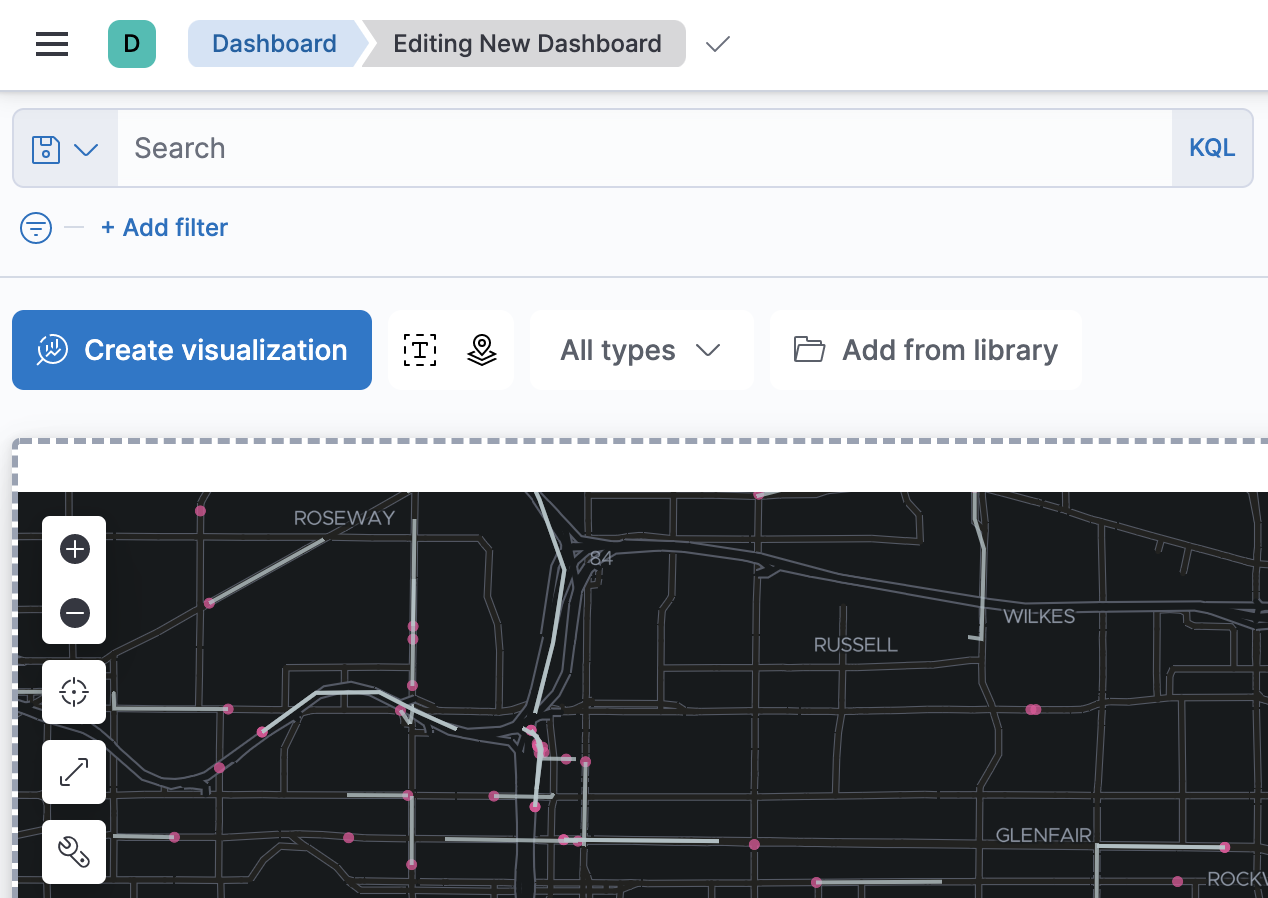The height and width of the screenshot is (898, 1268).
Task: Click the Add filter link
Action: 164,227
